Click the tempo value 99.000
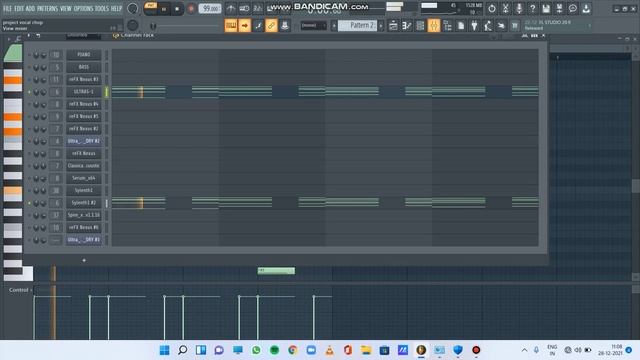Screen dimensions: 640x360 pyautogui.click(x=210, y=9)
